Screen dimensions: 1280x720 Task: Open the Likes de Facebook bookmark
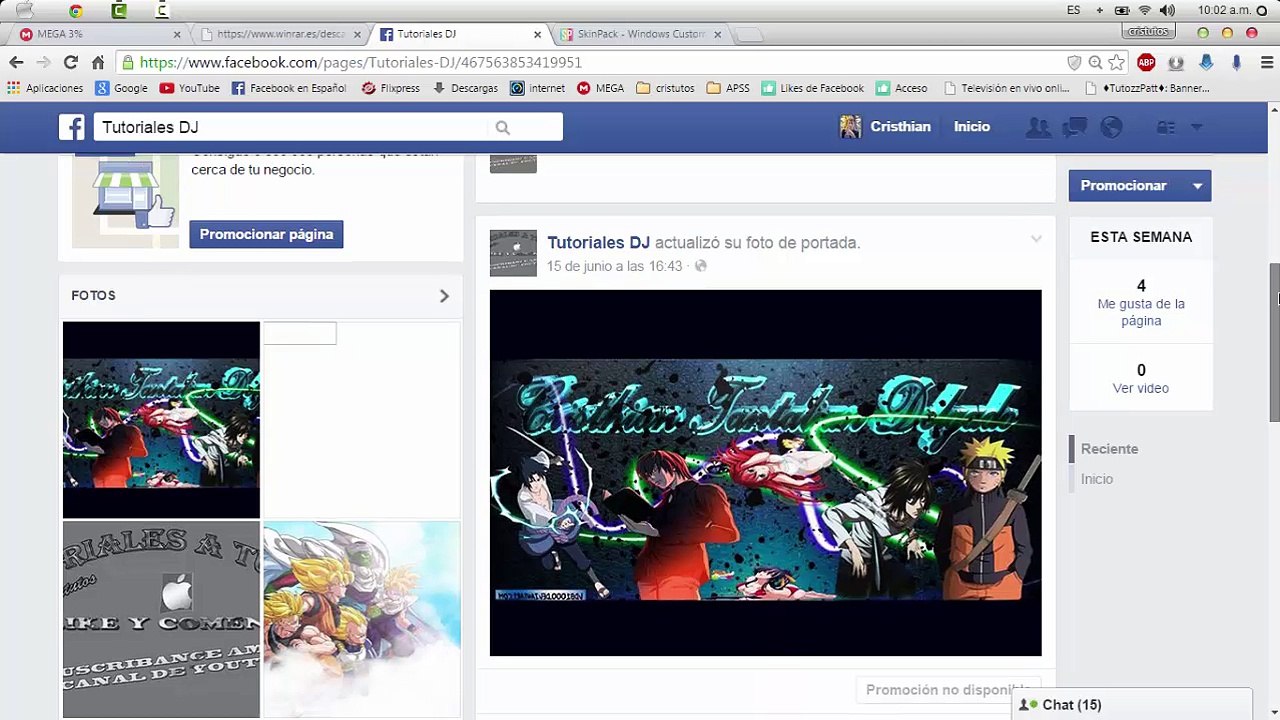click(813, 88)
